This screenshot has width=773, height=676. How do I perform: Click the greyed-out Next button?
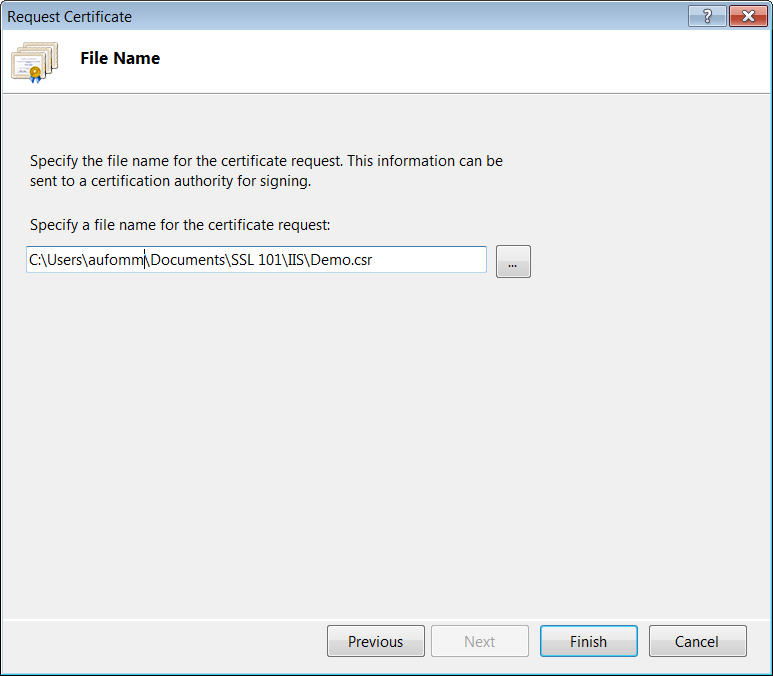tap(479, 641)
